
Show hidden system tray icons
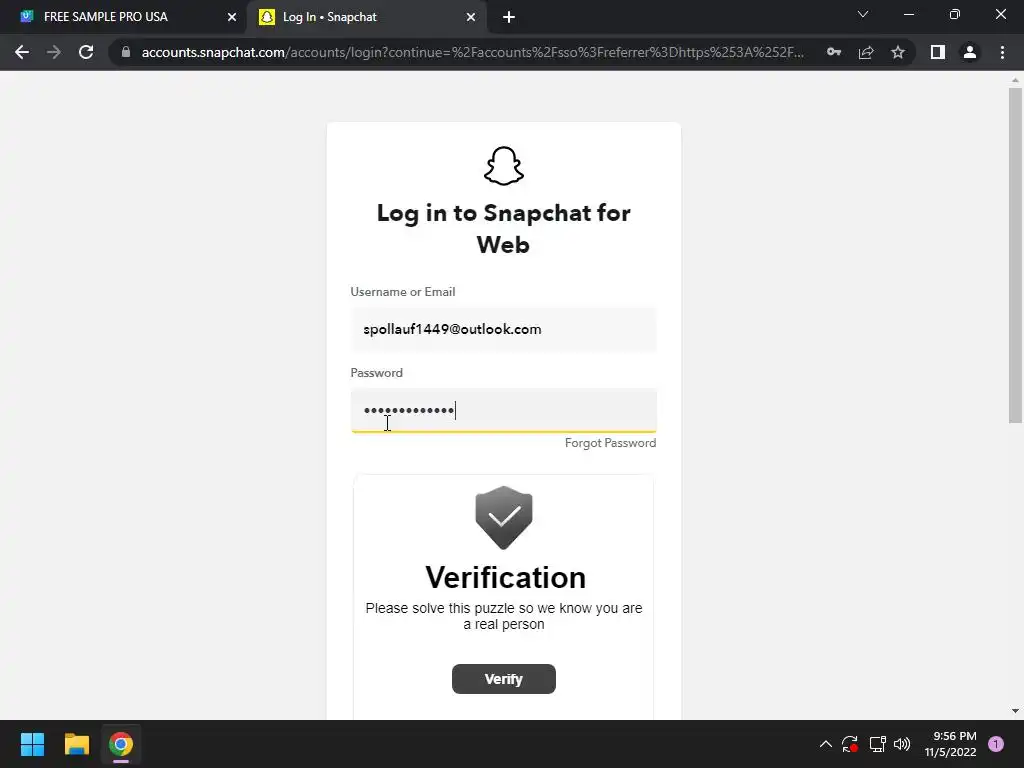tap(825, 744)
